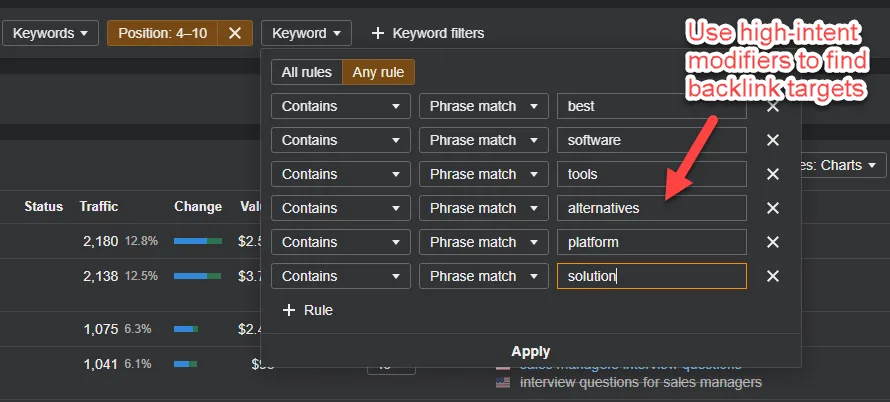Delete the 'alternatives' keyword rule
Screen dimensions: 890x402
coord(773,208)
